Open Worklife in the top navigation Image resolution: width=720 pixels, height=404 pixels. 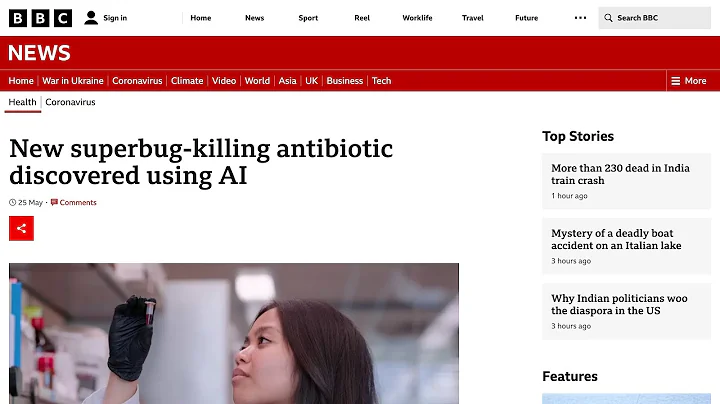pos(417,18)
